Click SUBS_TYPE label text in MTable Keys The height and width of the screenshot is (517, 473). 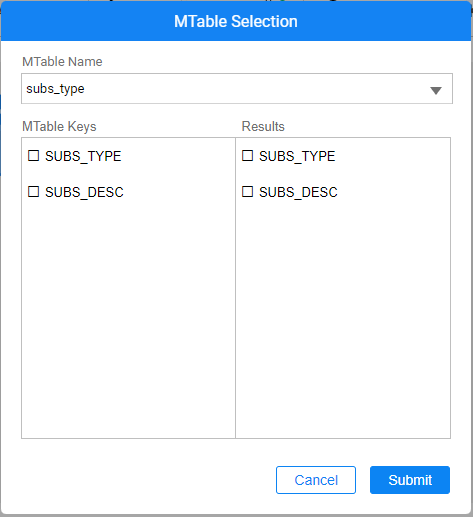point(83,156)
